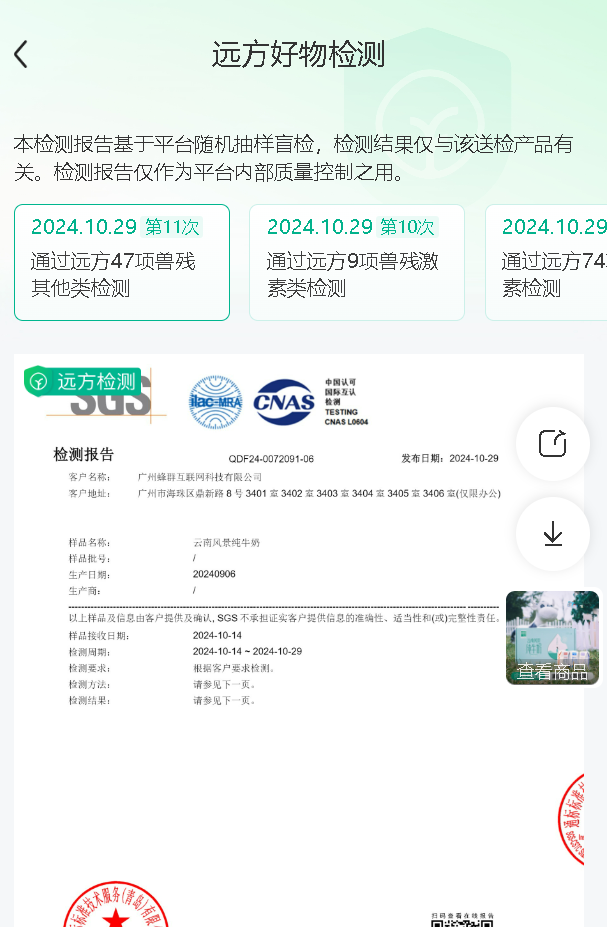
Task: Tap production date 20240906
Action: click(214, 574)
